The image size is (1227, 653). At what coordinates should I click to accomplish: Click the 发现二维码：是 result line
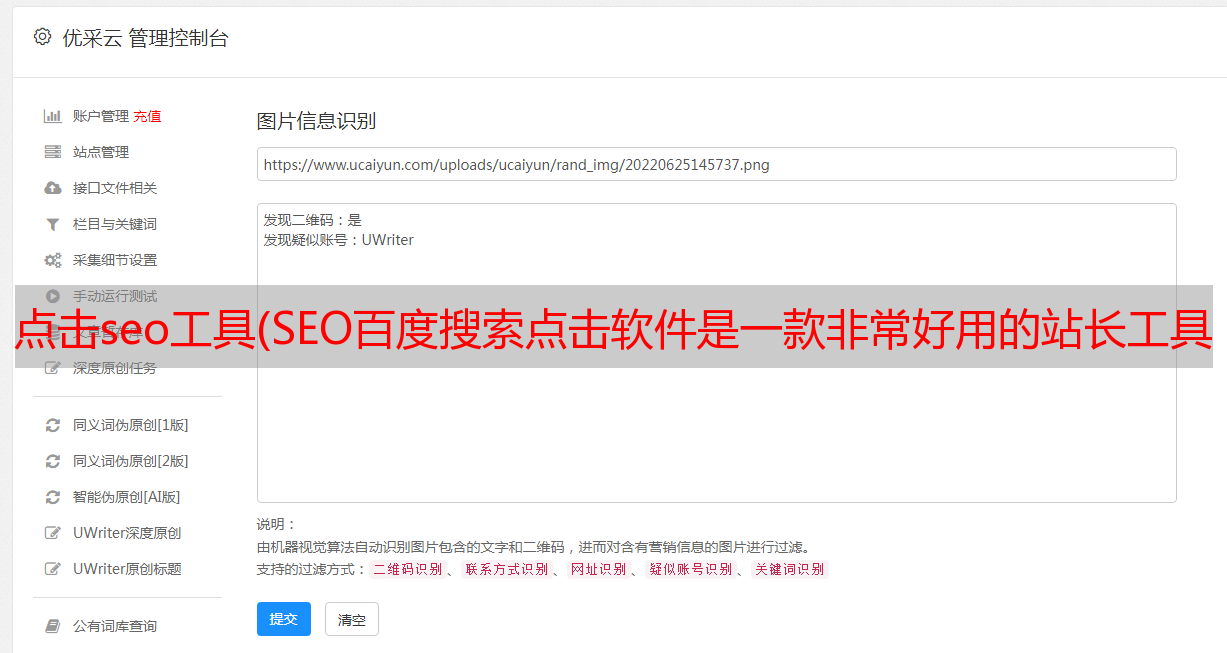[312, 220]
